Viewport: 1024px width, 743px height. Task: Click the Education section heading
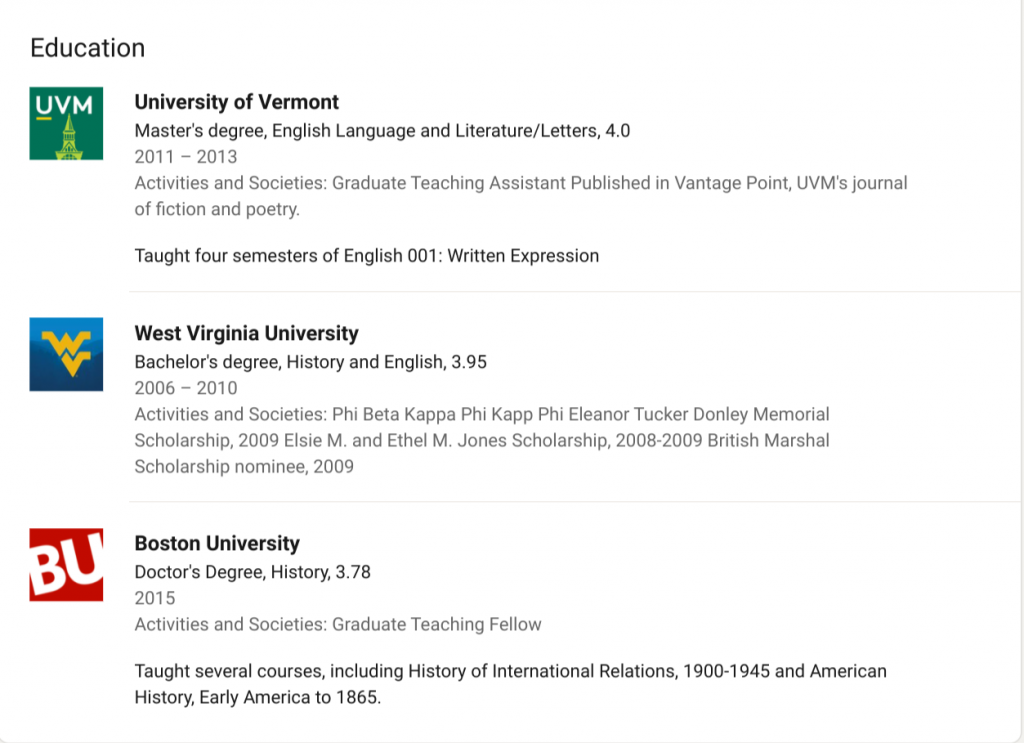(88, 48)
